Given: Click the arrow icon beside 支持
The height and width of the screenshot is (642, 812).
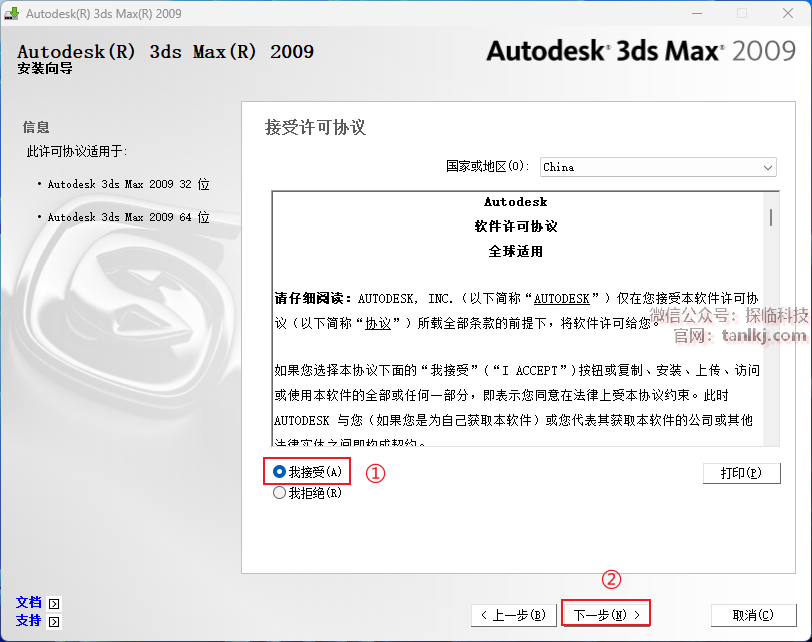Looking at the screenshot, I should point(54,621).
